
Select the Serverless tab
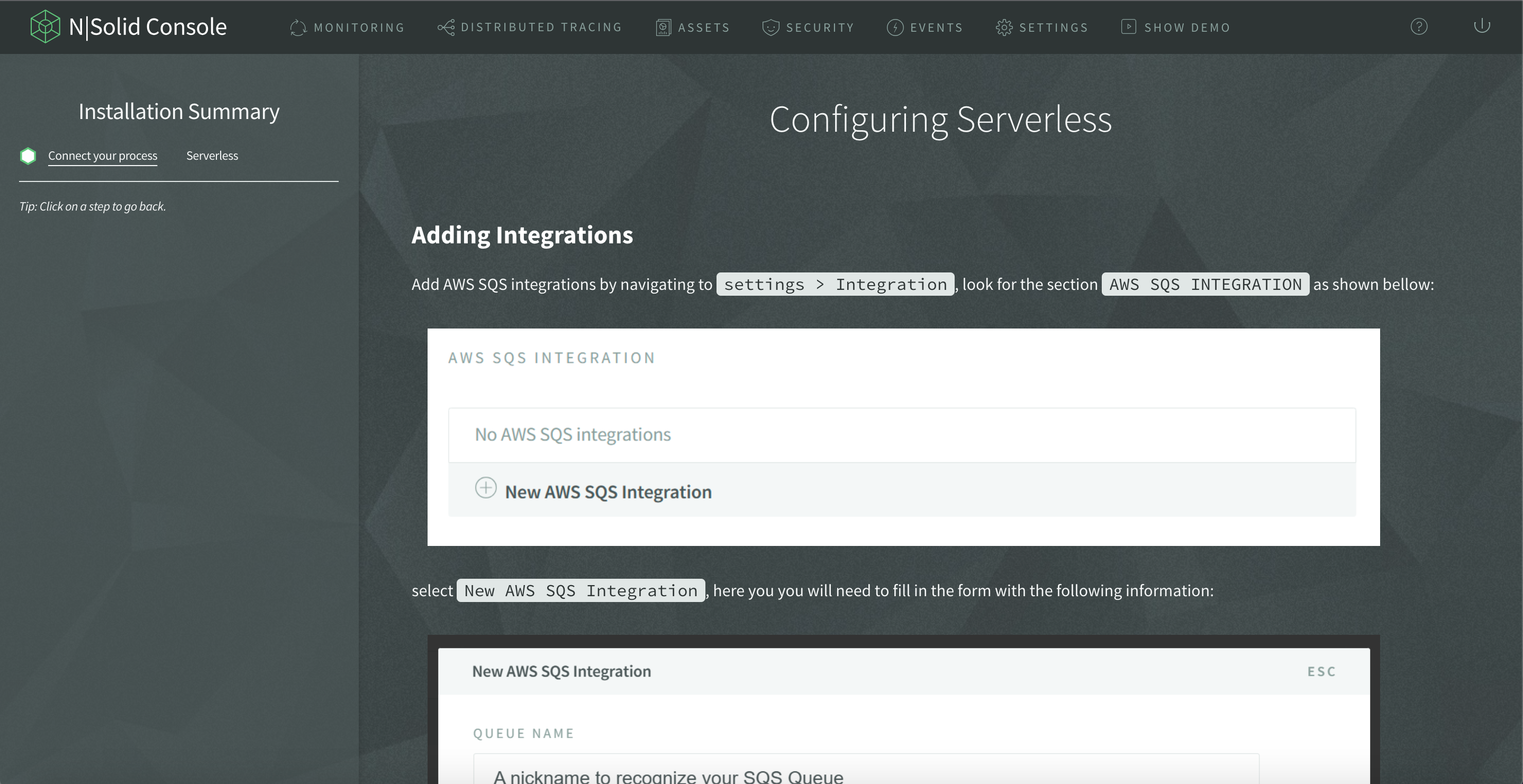click(211, 155)
